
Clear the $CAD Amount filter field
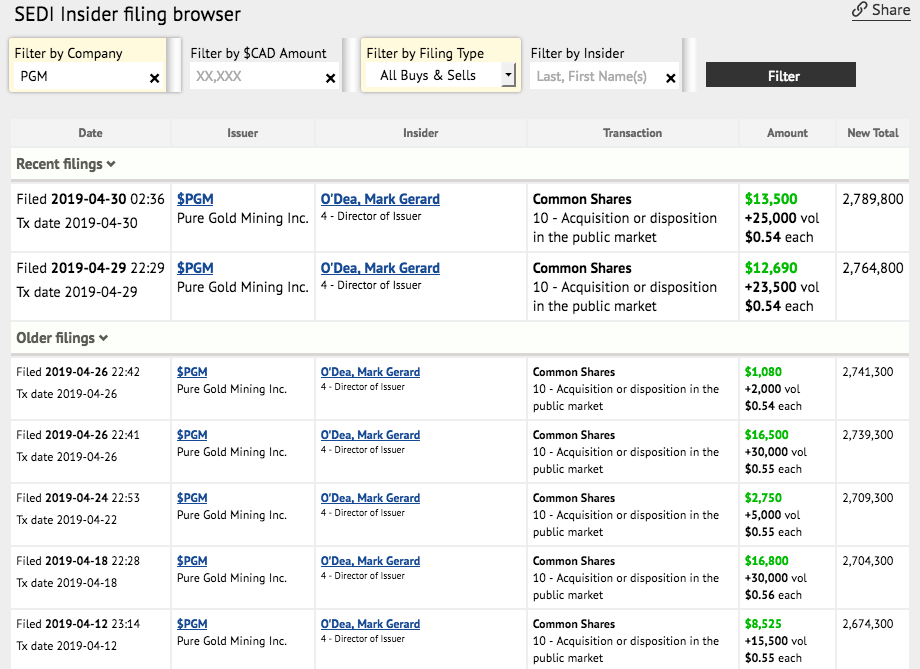click(x=330, y=78)
